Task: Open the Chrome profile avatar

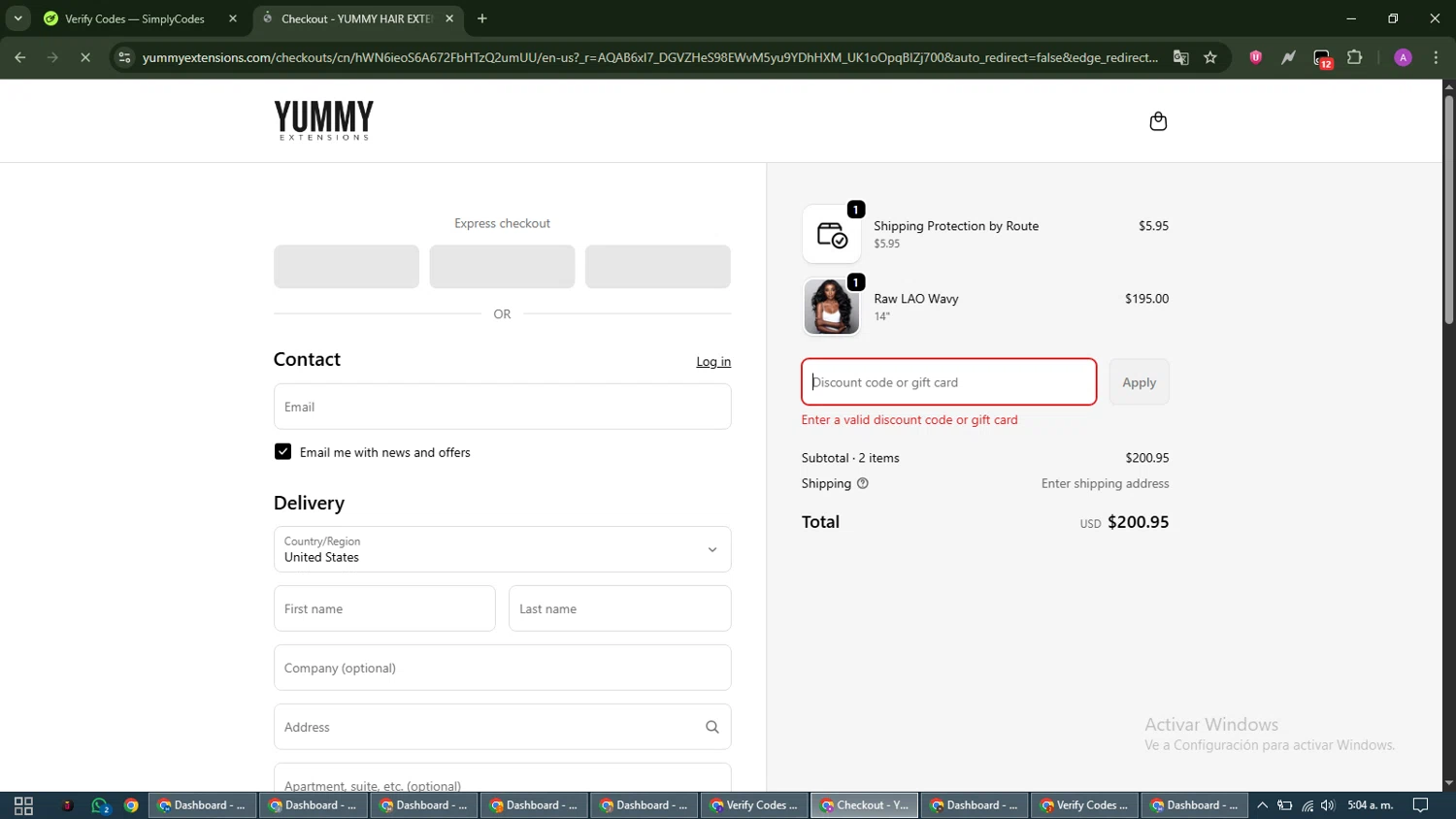Action: (1403, 57)
